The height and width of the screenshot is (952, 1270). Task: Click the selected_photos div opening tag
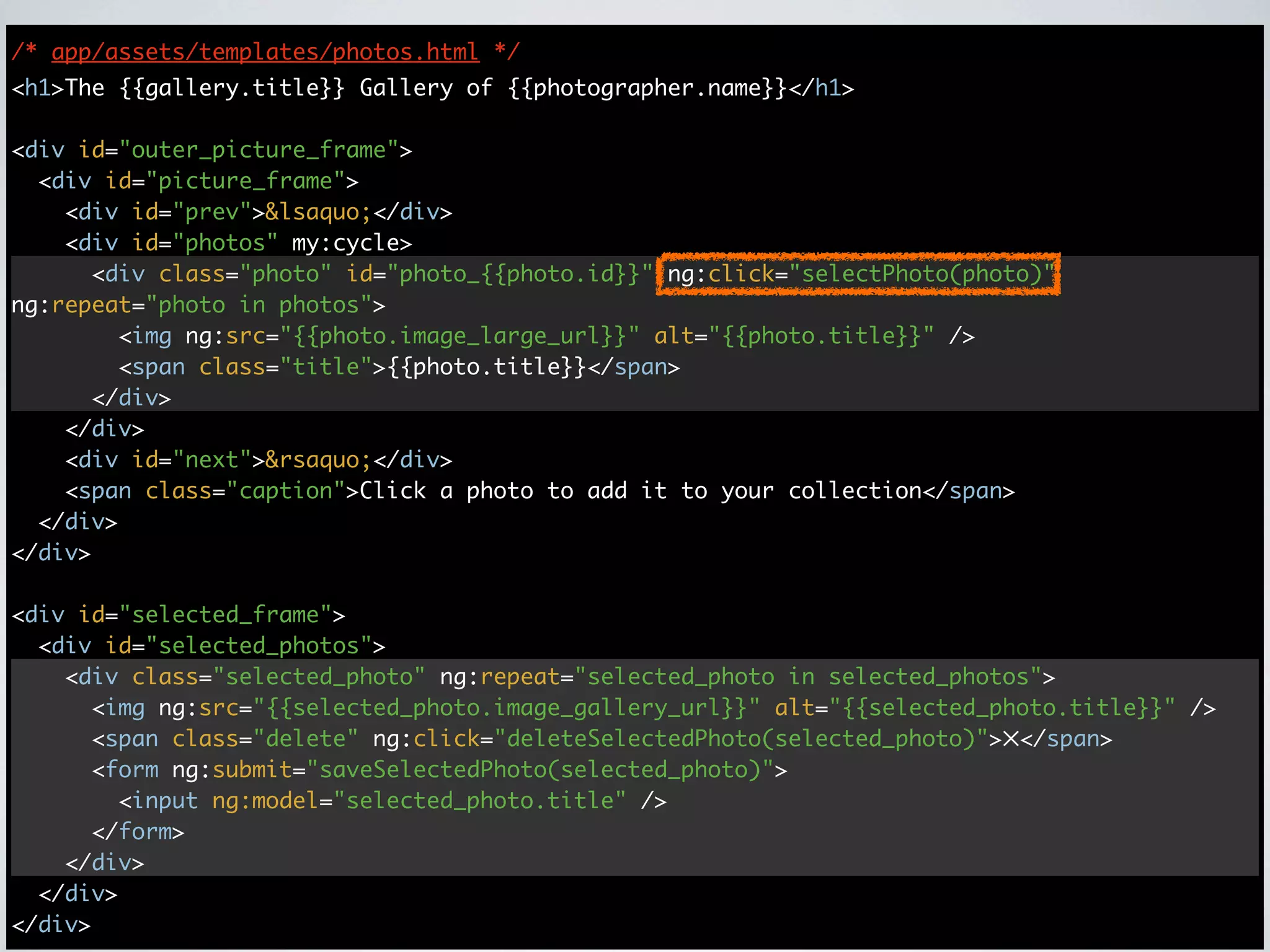(211, 646)
